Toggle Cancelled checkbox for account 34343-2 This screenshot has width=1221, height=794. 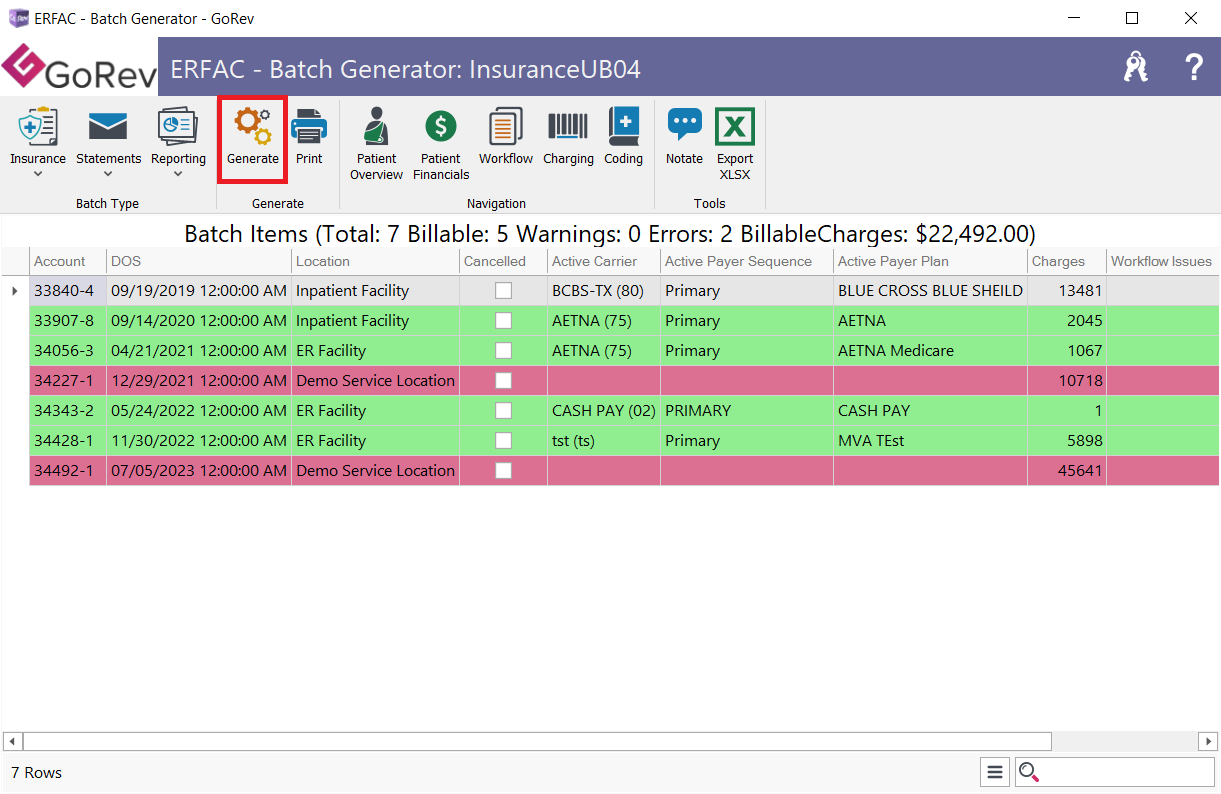point(503,411)
